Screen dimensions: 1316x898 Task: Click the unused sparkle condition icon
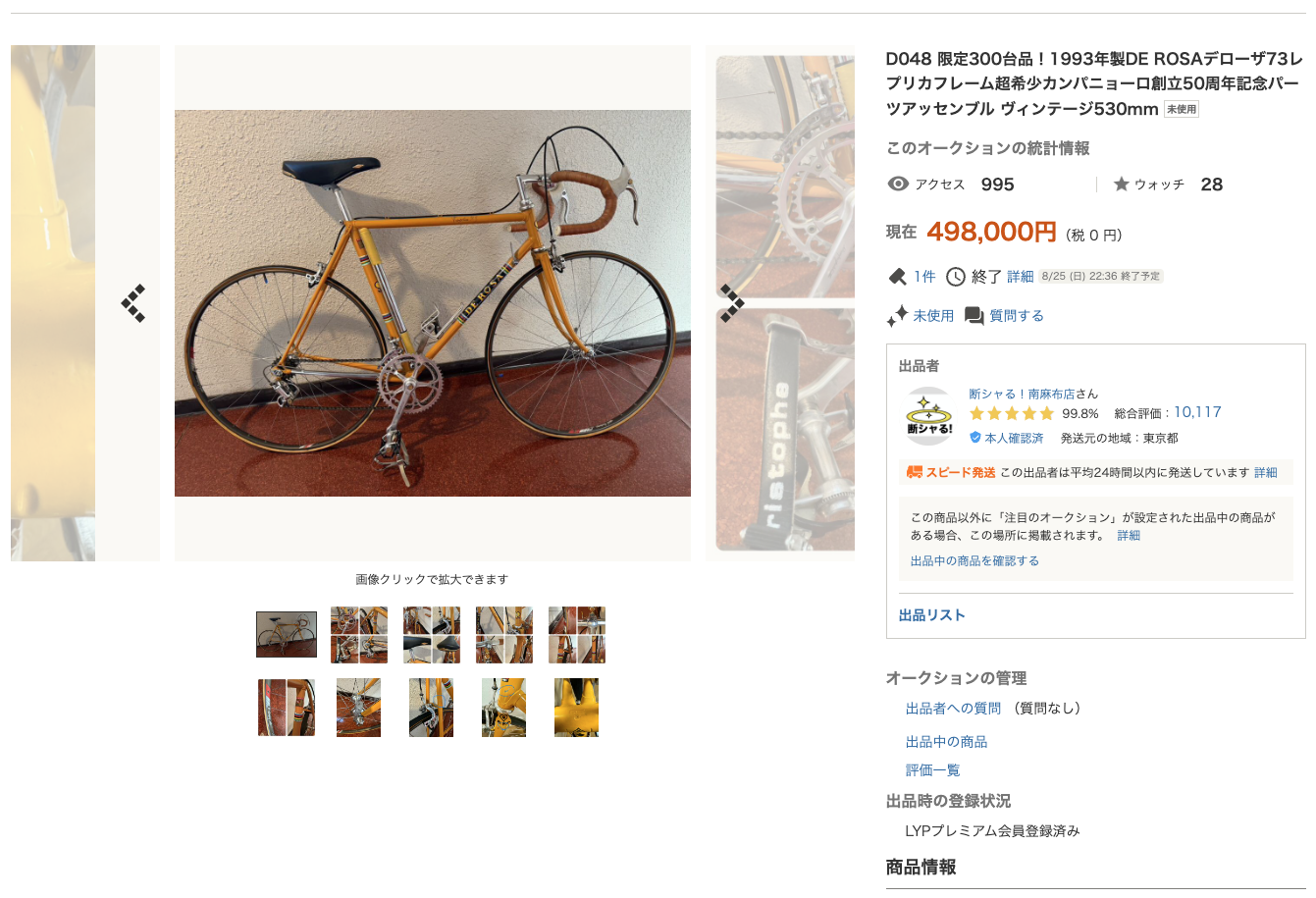[897, 316]
